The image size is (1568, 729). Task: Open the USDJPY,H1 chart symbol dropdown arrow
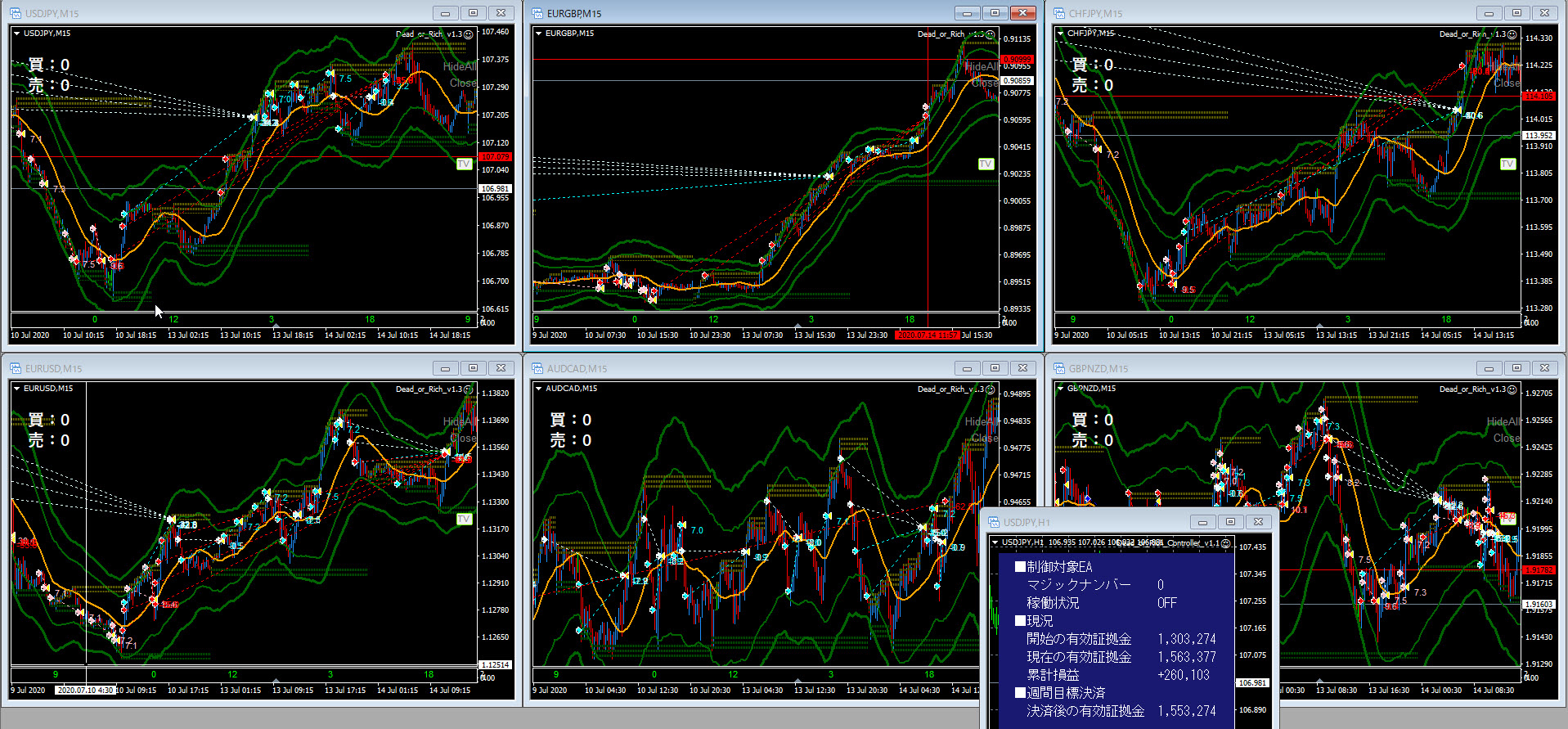click(995, 542)
